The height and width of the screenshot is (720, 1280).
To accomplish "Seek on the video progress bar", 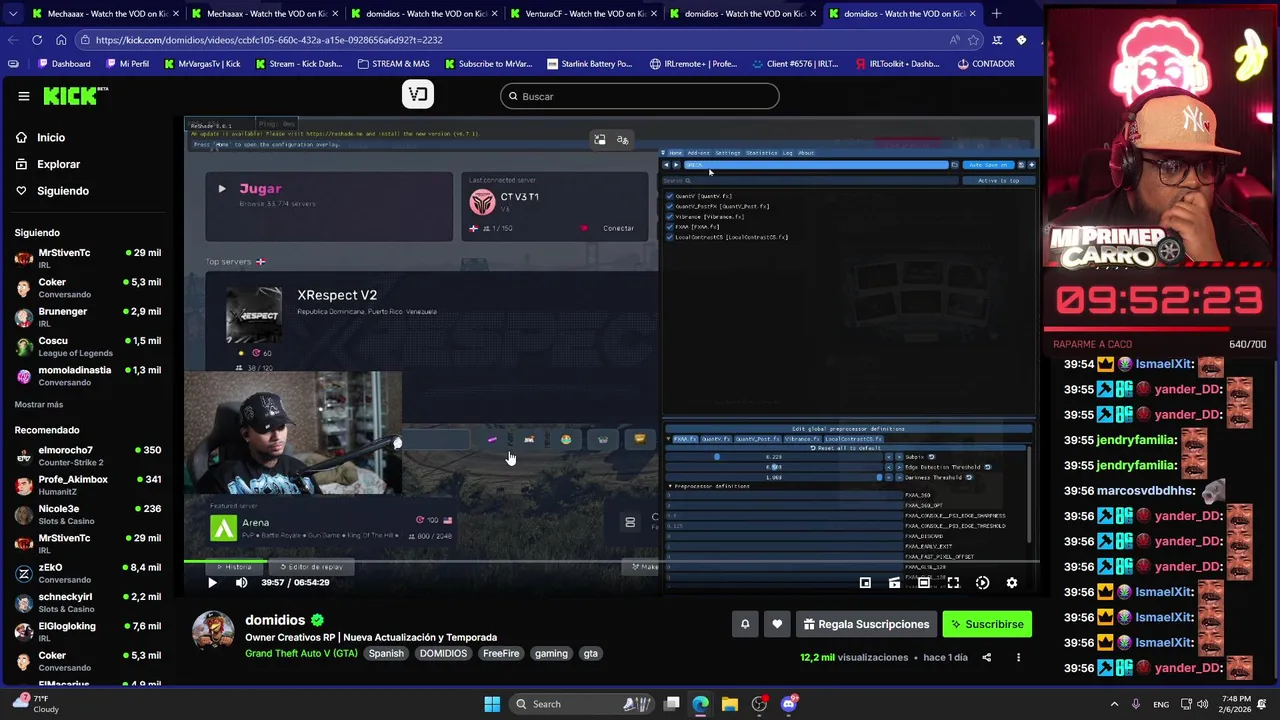I will (x=611, y=562).
